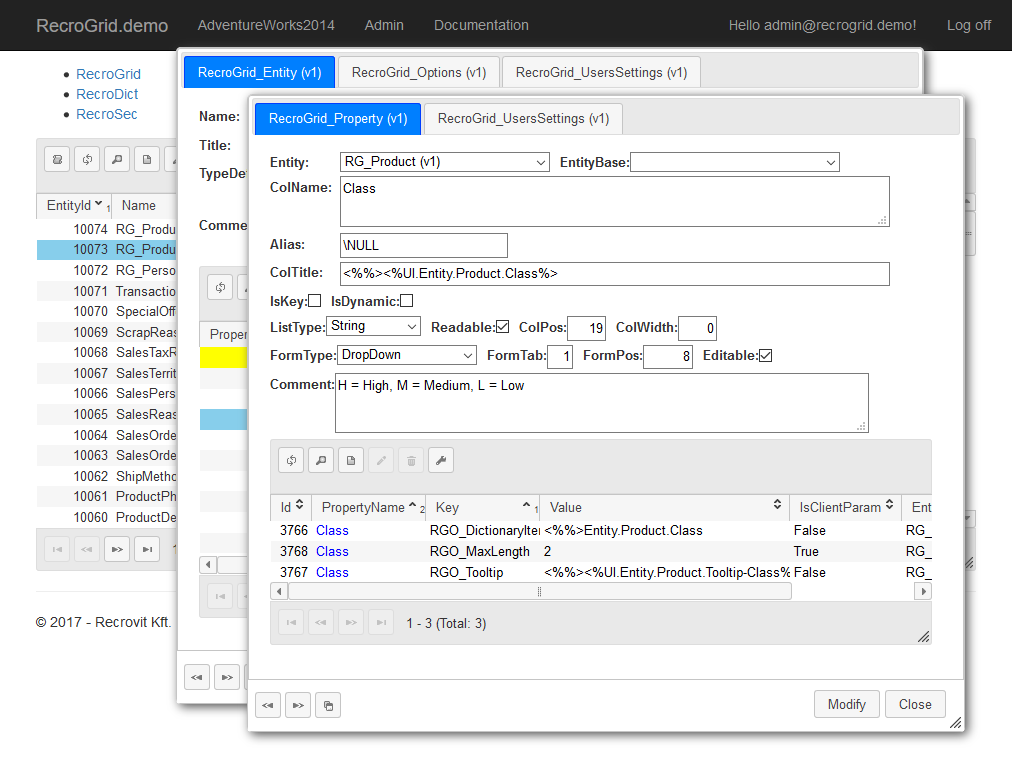This screenshot has width=1012, height=767.
Task: Jump to the last page of the entity list
Action: point(147,549)
